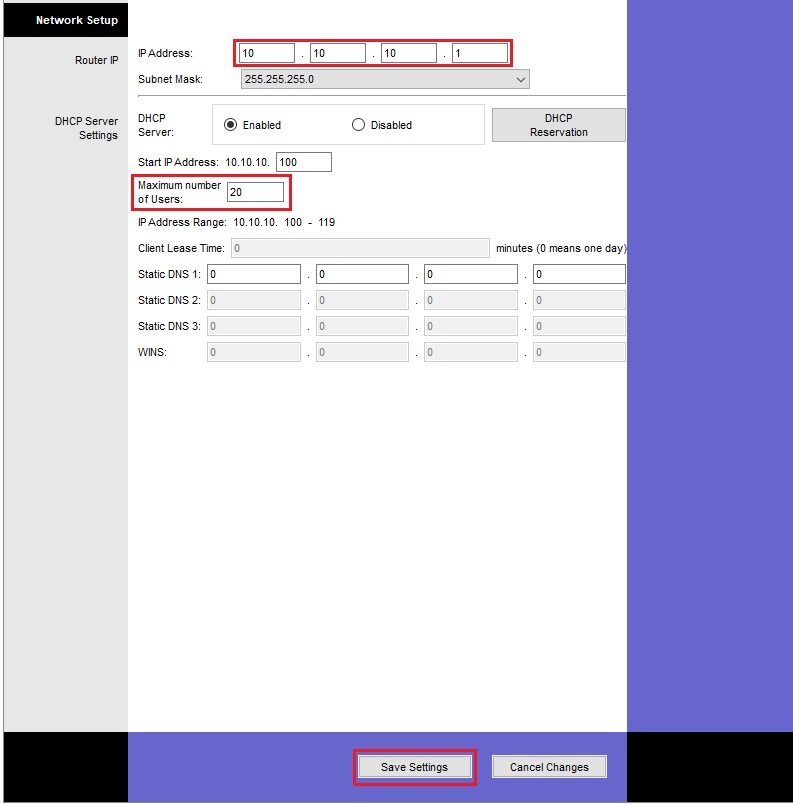The height and width of the screenshot is (804, 793).
Task: Click the third octet of Static DNS 1
Action: pos(471,274)
